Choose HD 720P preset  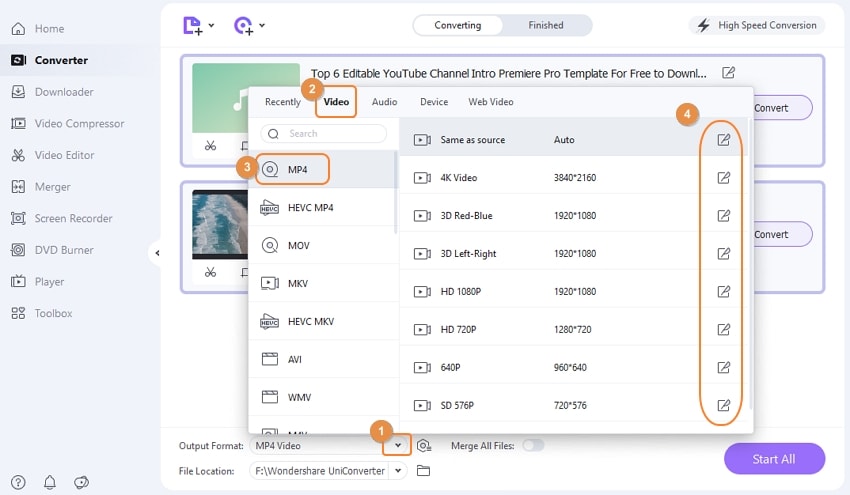tap(574, 330)
